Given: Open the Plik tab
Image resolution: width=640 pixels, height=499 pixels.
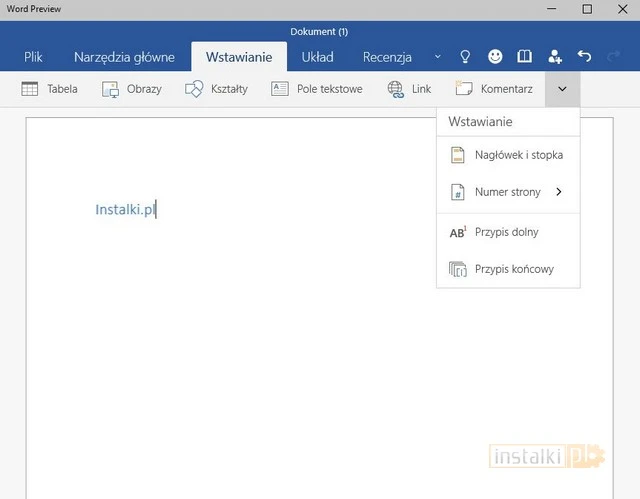Looking at the screenshot, I should [33, 57].
